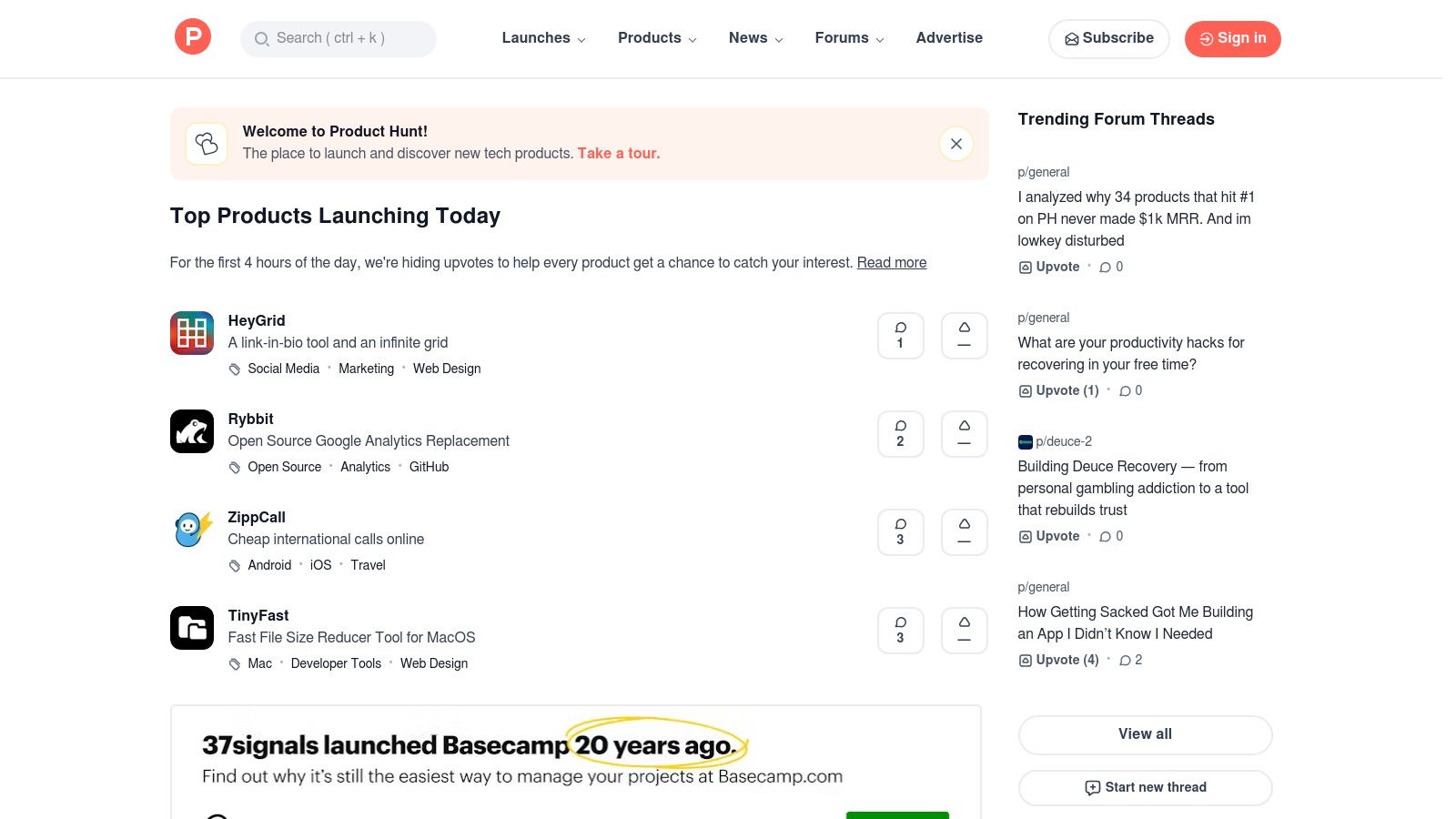1456x819 pixels.
Task: Click the 'View all' button
Action: (1145, 734)
